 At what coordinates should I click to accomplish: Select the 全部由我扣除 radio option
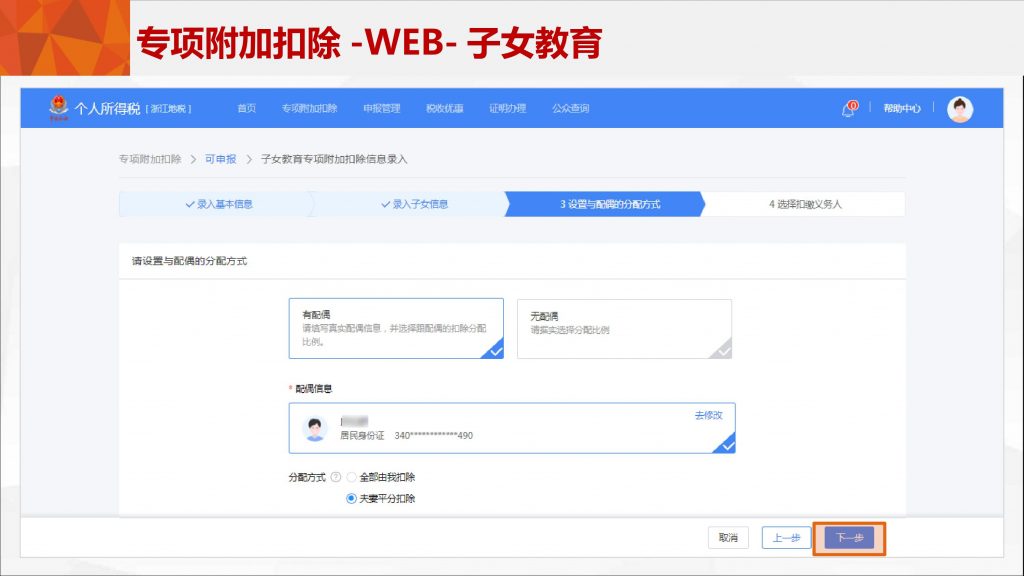click(351, 477)
